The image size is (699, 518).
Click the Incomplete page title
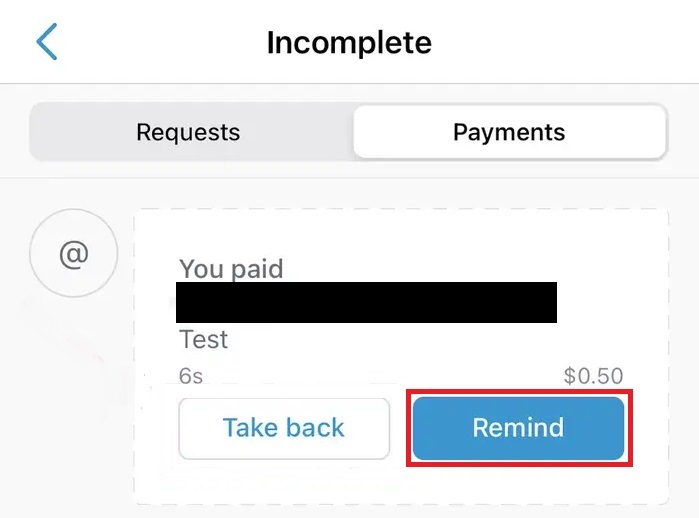[x=349, y=43]
